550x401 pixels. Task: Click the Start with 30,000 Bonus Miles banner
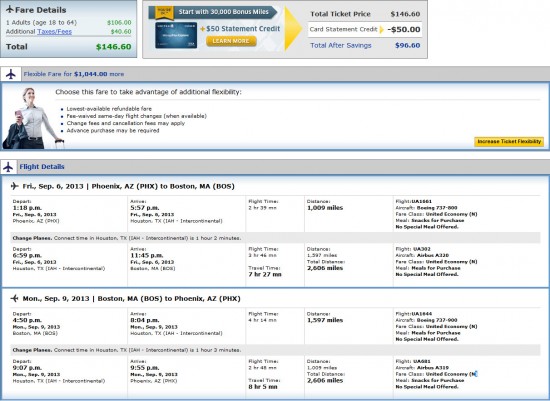click(223, 12)
